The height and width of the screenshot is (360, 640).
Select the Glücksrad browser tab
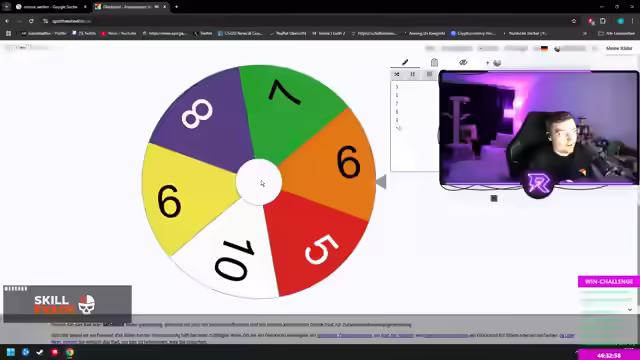point(131,7)
